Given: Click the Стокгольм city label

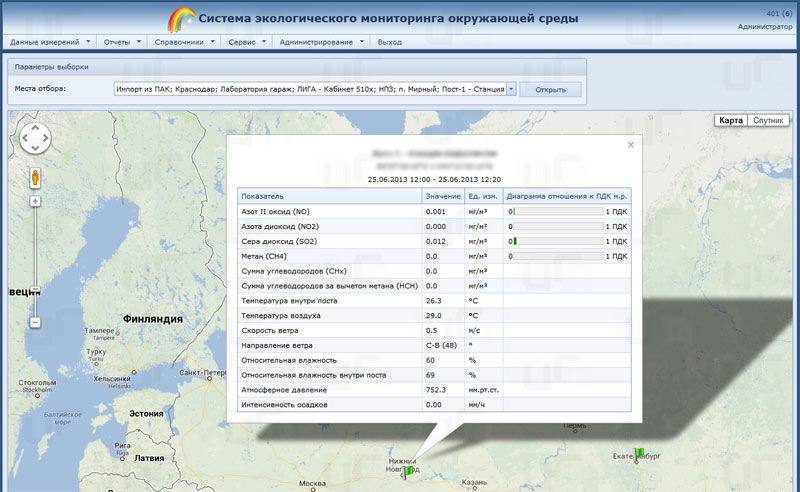Looking at the screenshot, I should (37, 382).
